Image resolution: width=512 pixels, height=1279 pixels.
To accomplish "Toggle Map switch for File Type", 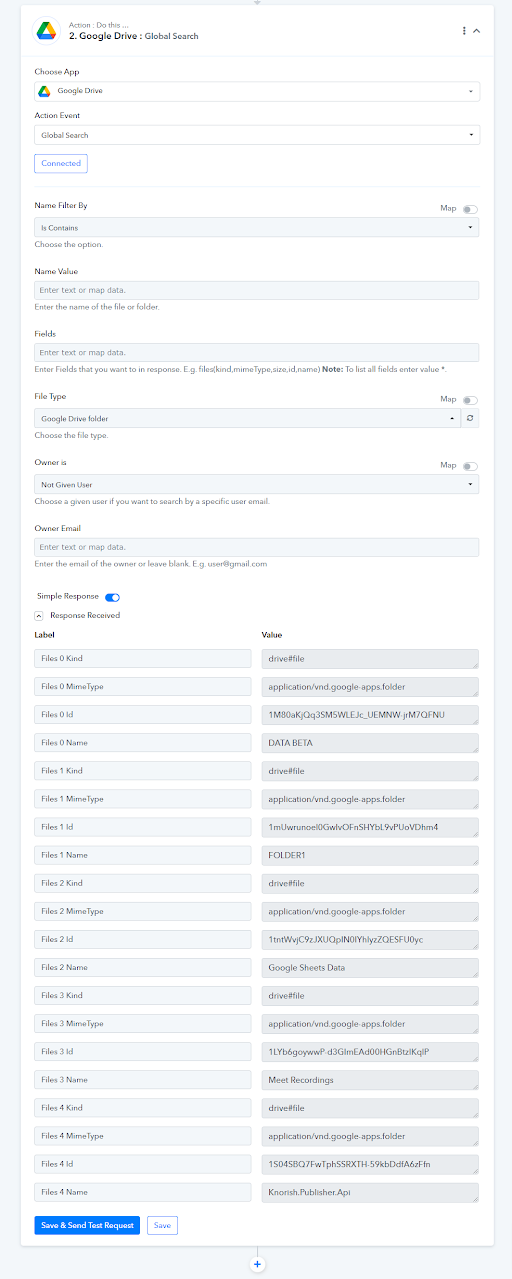I will point(470,400).
